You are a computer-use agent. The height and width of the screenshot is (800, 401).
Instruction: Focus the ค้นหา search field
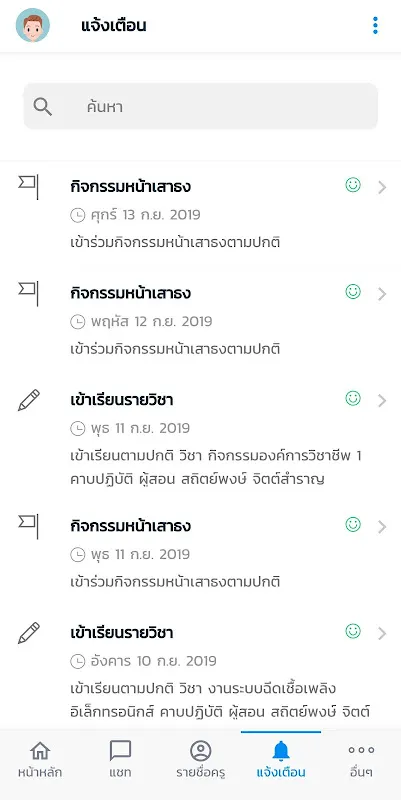click(200, 106)
